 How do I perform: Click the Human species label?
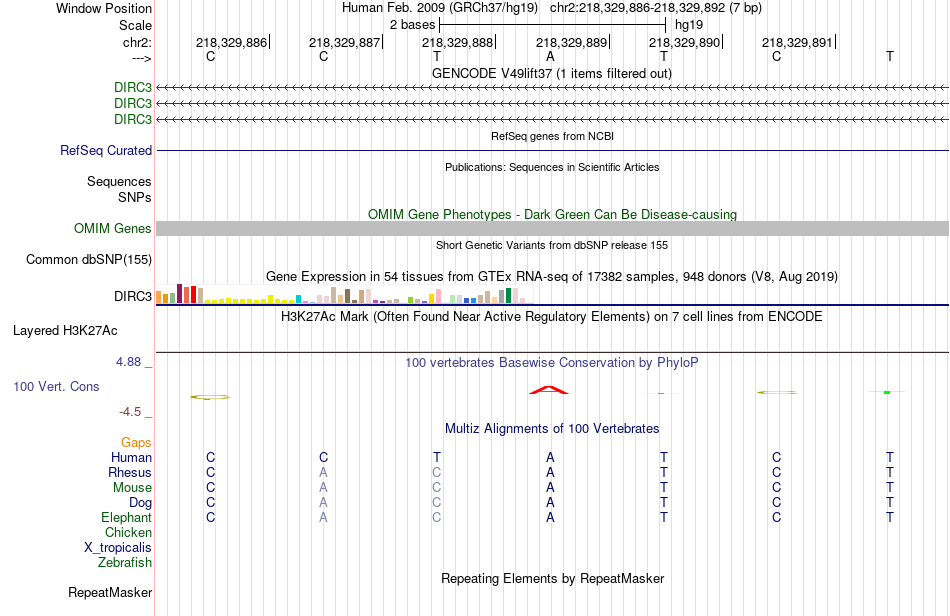[131, 457]
